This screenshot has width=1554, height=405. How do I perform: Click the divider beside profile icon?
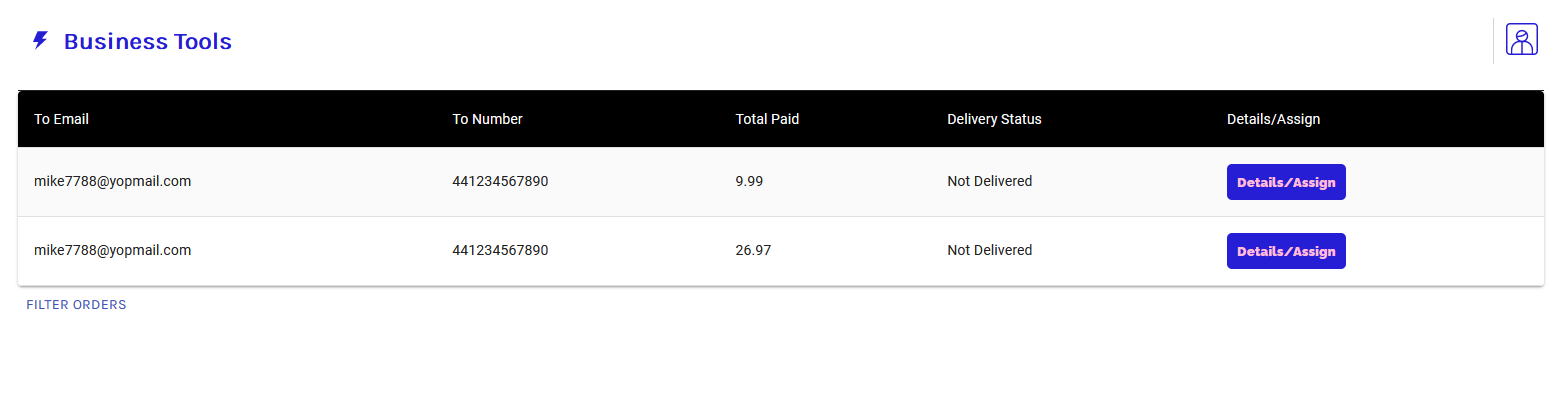(x=1493, y=41)
